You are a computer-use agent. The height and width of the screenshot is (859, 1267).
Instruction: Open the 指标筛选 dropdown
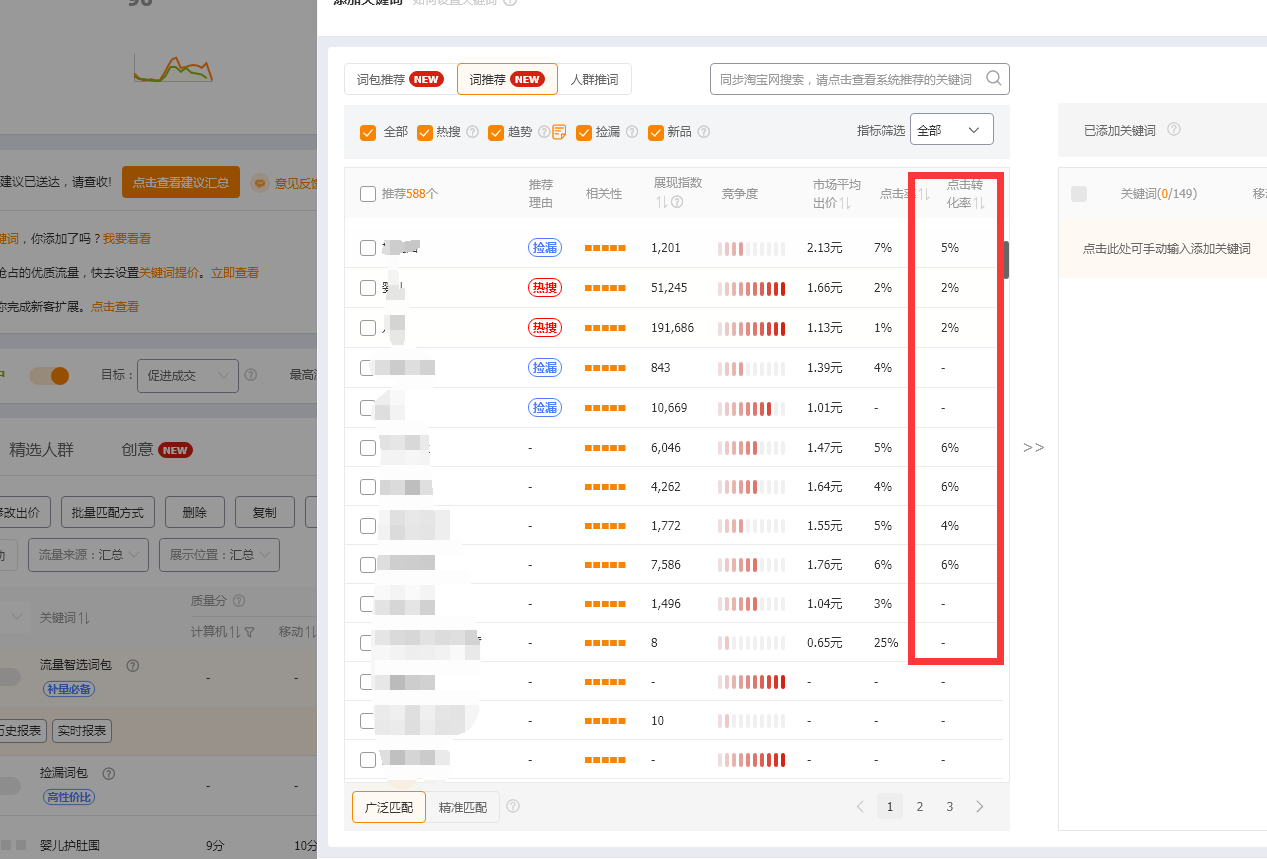(951, 130)
